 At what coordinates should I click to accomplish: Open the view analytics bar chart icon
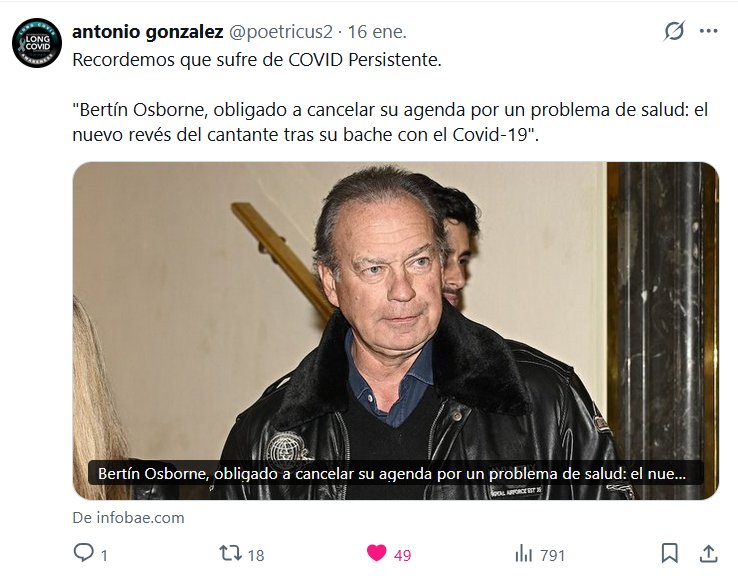point(523,553)
